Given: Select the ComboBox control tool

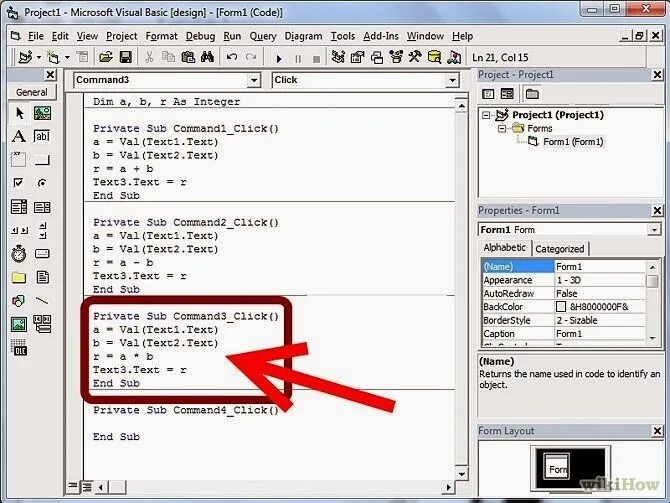Looking at the screenshot, I should (19, 207).
